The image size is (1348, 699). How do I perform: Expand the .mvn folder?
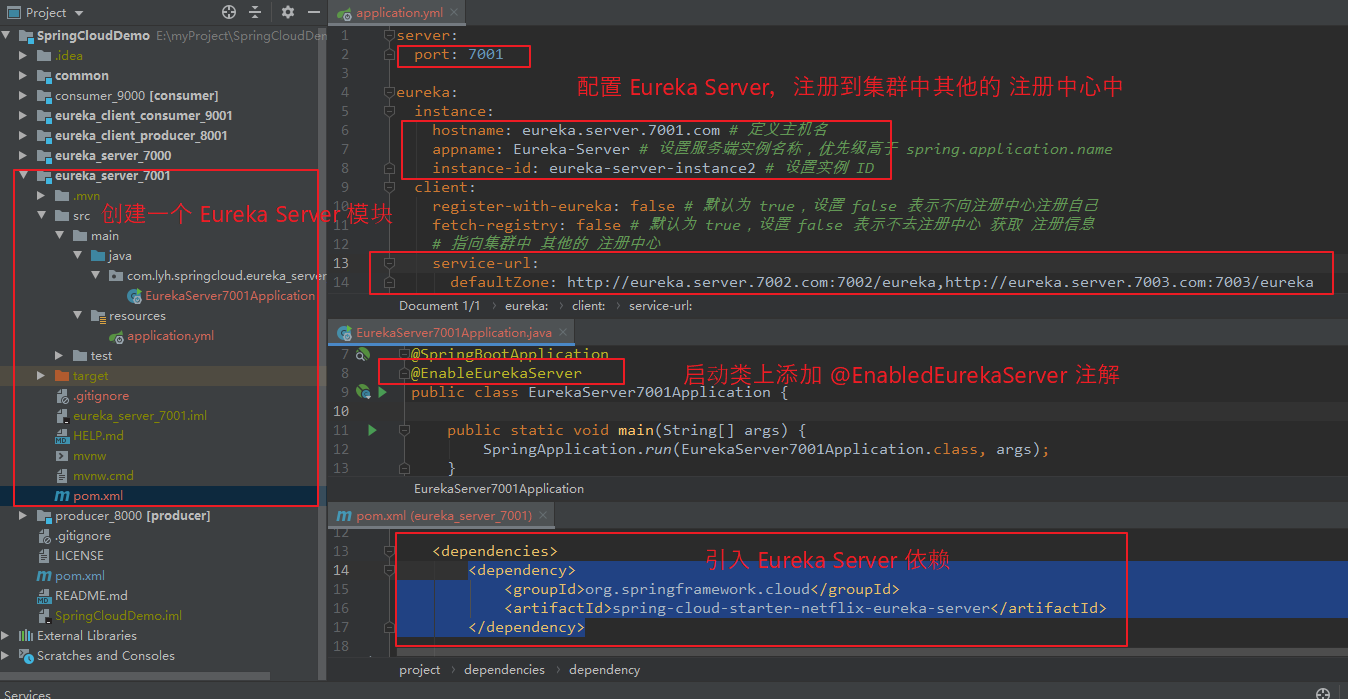[x=42, y=195]
